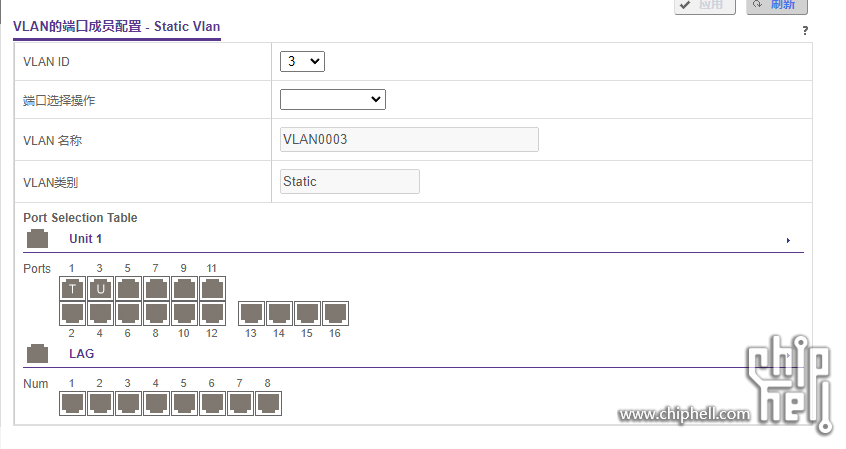Collapse the Unit 1 section arrow

(x=788, y=240)
